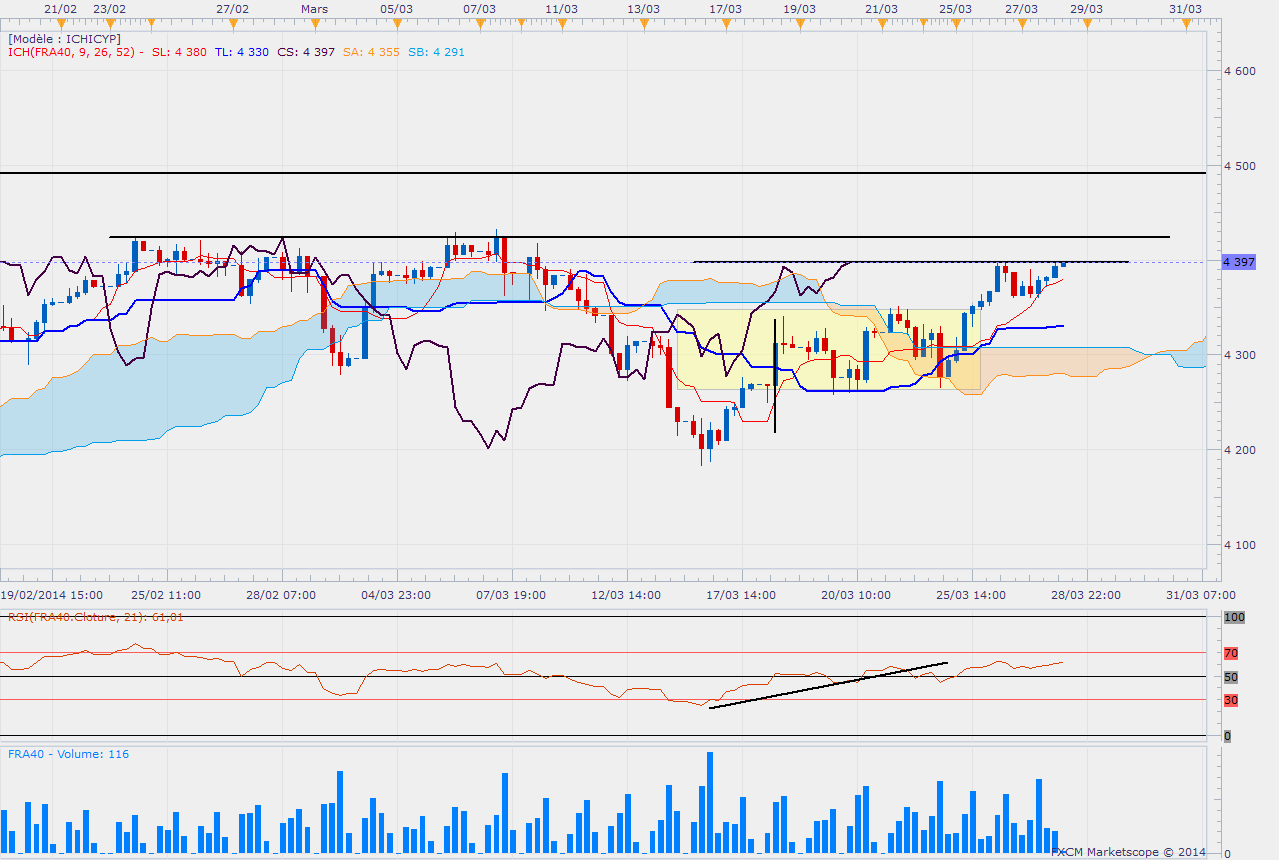Click the "07/03 19:00" time axis label
This screenshot has height=860, width=1279.
pos(512,595)
